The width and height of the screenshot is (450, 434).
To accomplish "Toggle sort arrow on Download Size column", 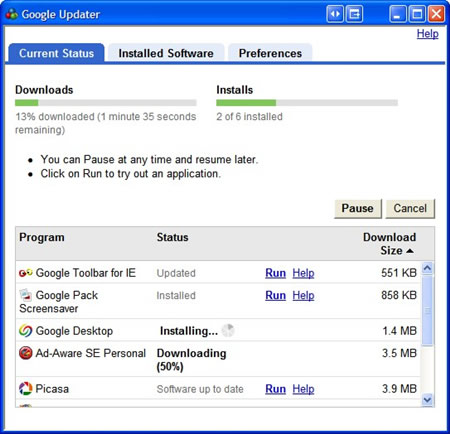I will pyautogui.click(x=410, y=251).
